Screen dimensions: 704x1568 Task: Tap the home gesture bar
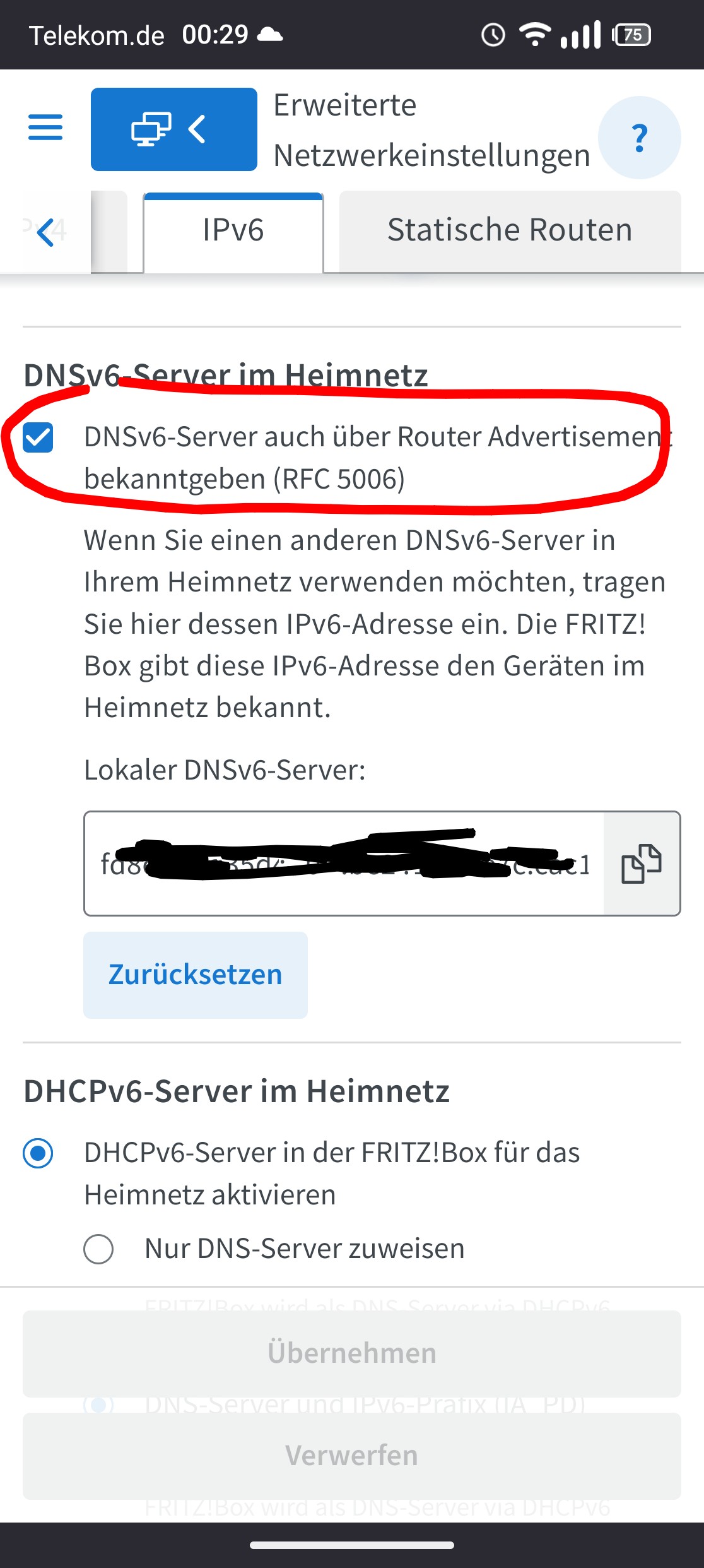(352, 1545)
